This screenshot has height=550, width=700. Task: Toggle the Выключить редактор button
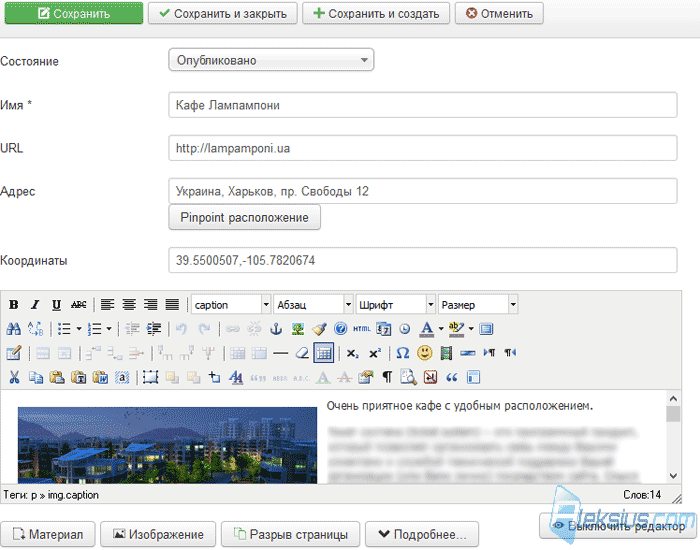pyautogui.click(x=618, y=526)
